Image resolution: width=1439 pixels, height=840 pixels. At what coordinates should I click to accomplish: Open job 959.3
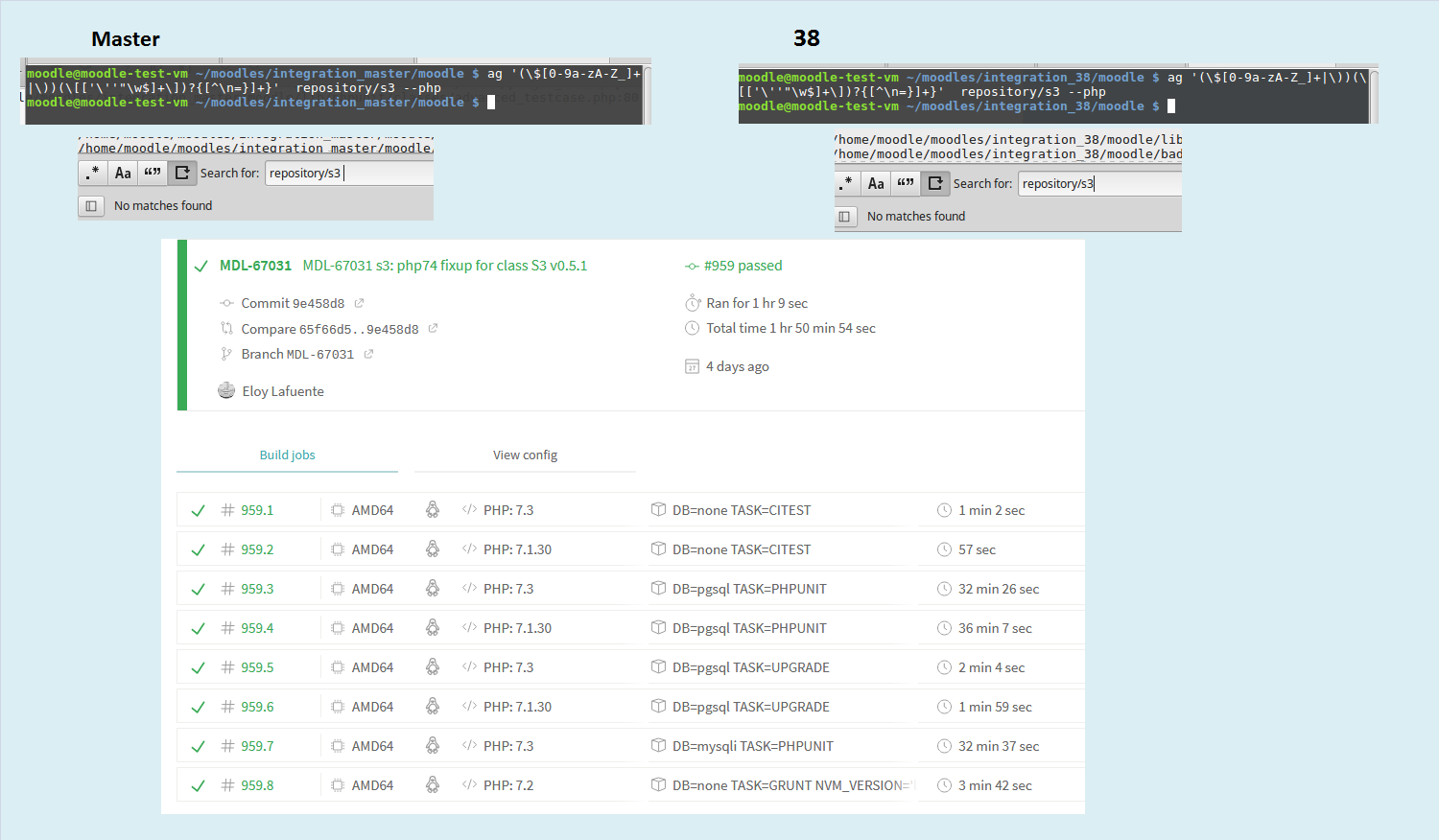pyautogui.click(x=257, y=589)
